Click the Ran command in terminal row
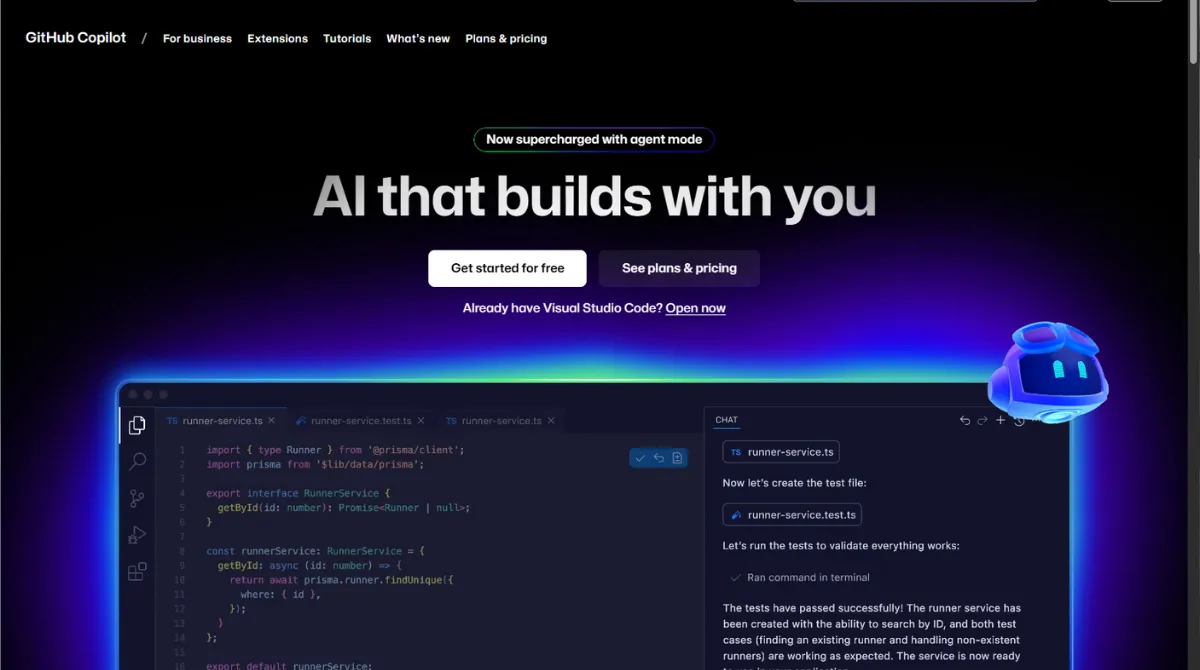 (798, 577)
